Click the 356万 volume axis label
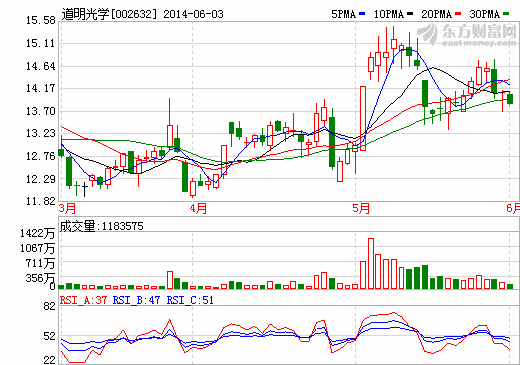This screenshot has width=520, height=365. (x=40, y=278)
